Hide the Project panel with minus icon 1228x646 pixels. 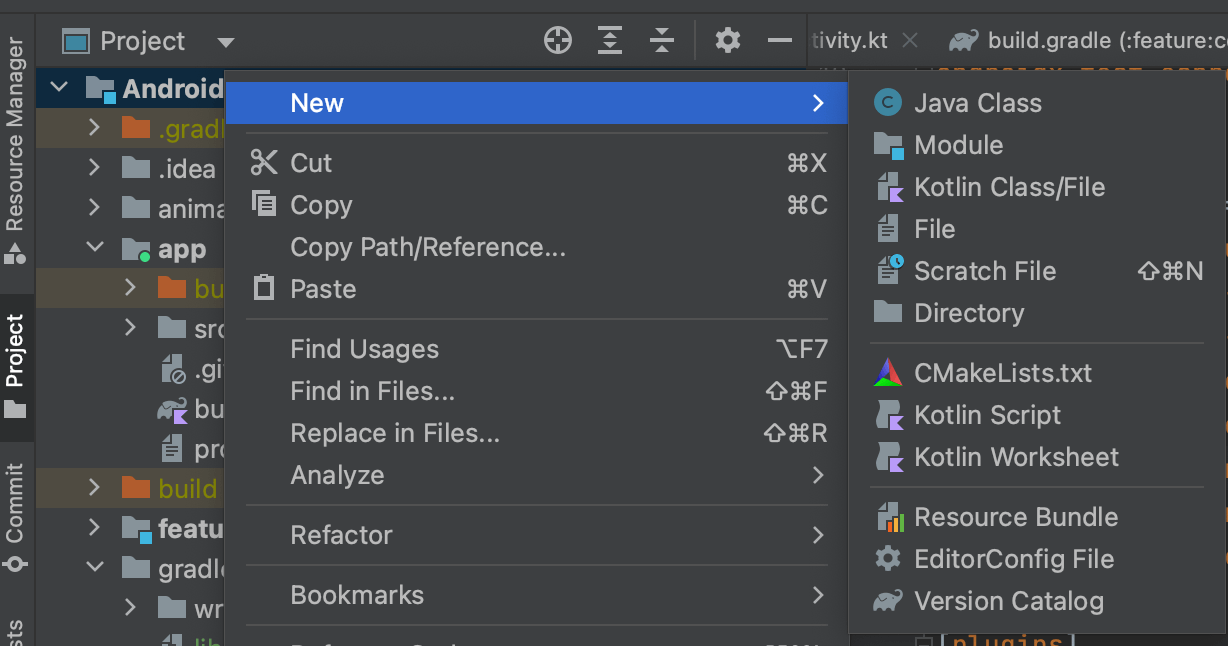tap(780, 41)
